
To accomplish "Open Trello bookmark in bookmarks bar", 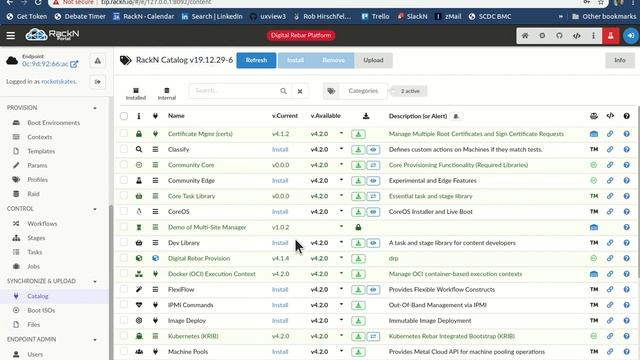I will coord(375,16).
